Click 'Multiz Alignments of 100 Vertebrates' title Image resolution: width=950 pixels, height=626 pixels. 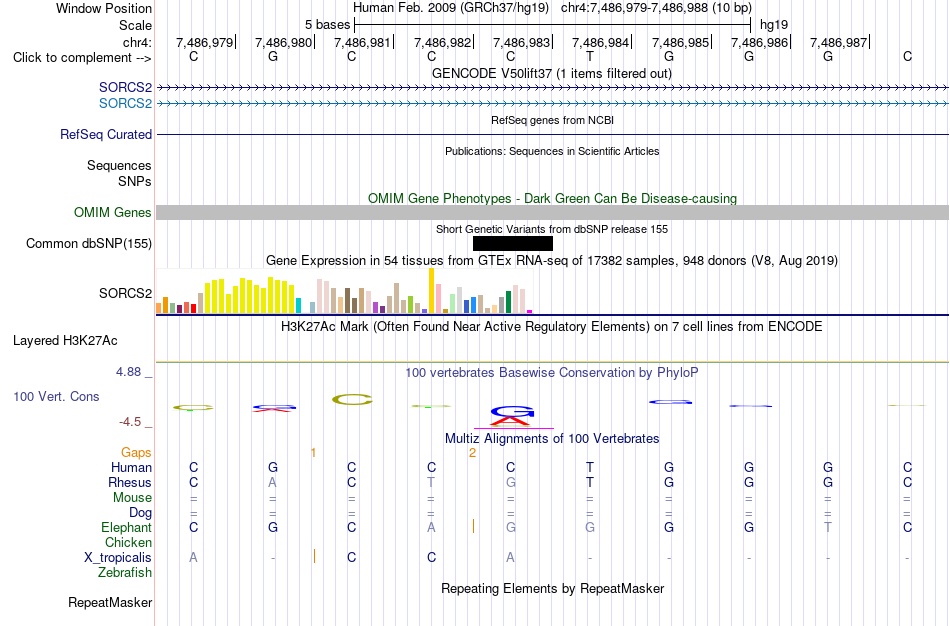click(552, 438)
